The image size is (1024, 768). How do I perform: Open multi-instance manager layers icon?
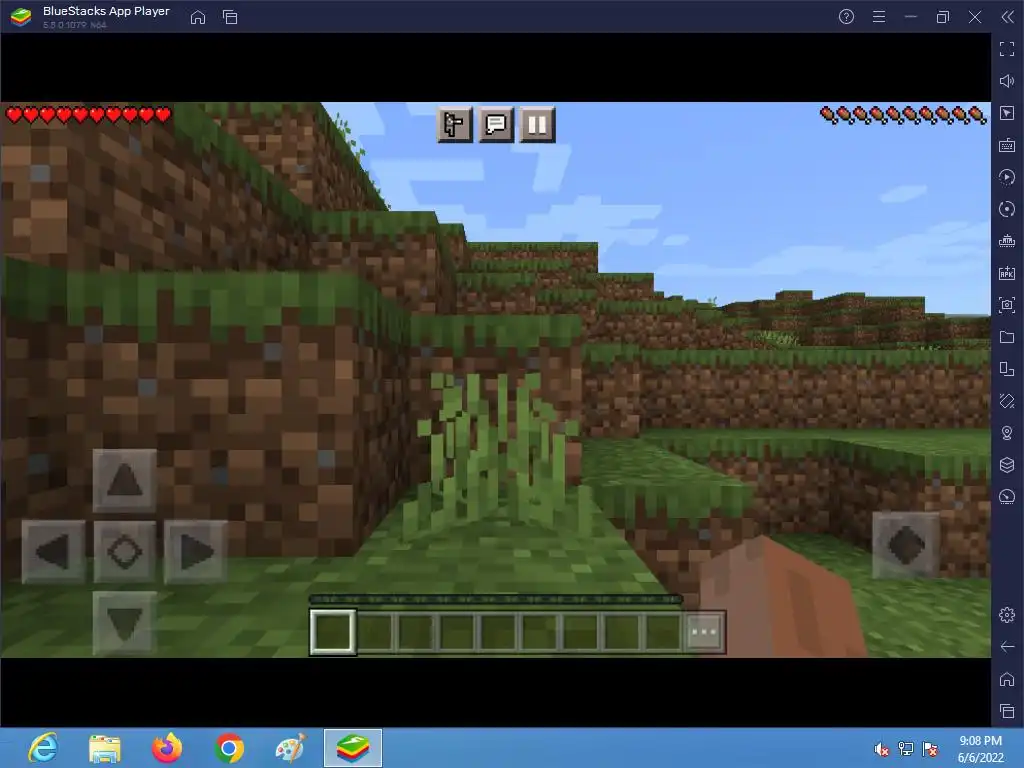tap(1007, 465)
